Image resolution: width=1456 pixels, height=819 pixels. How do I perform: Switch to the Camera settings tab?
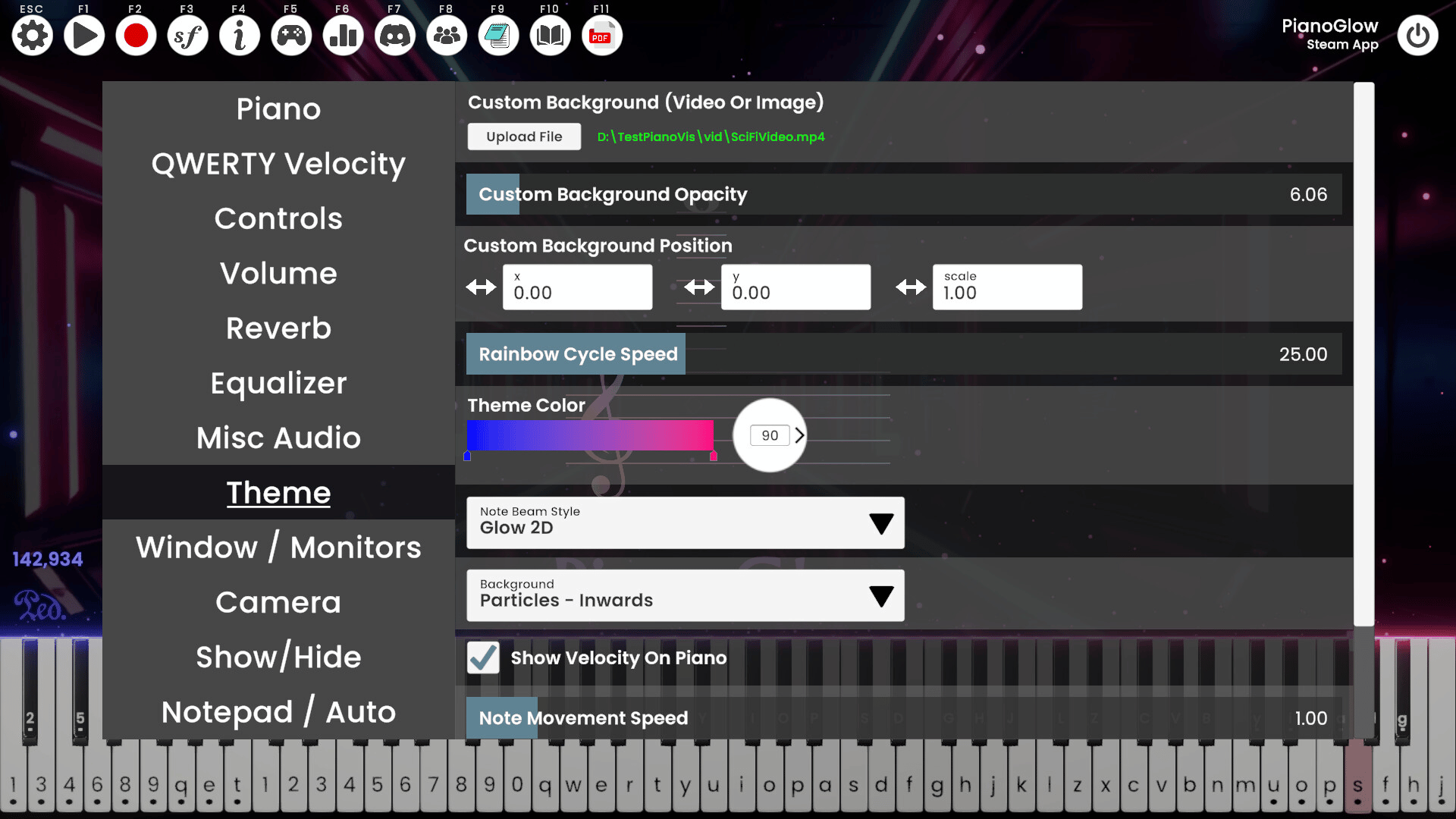[x=278, y=602]
